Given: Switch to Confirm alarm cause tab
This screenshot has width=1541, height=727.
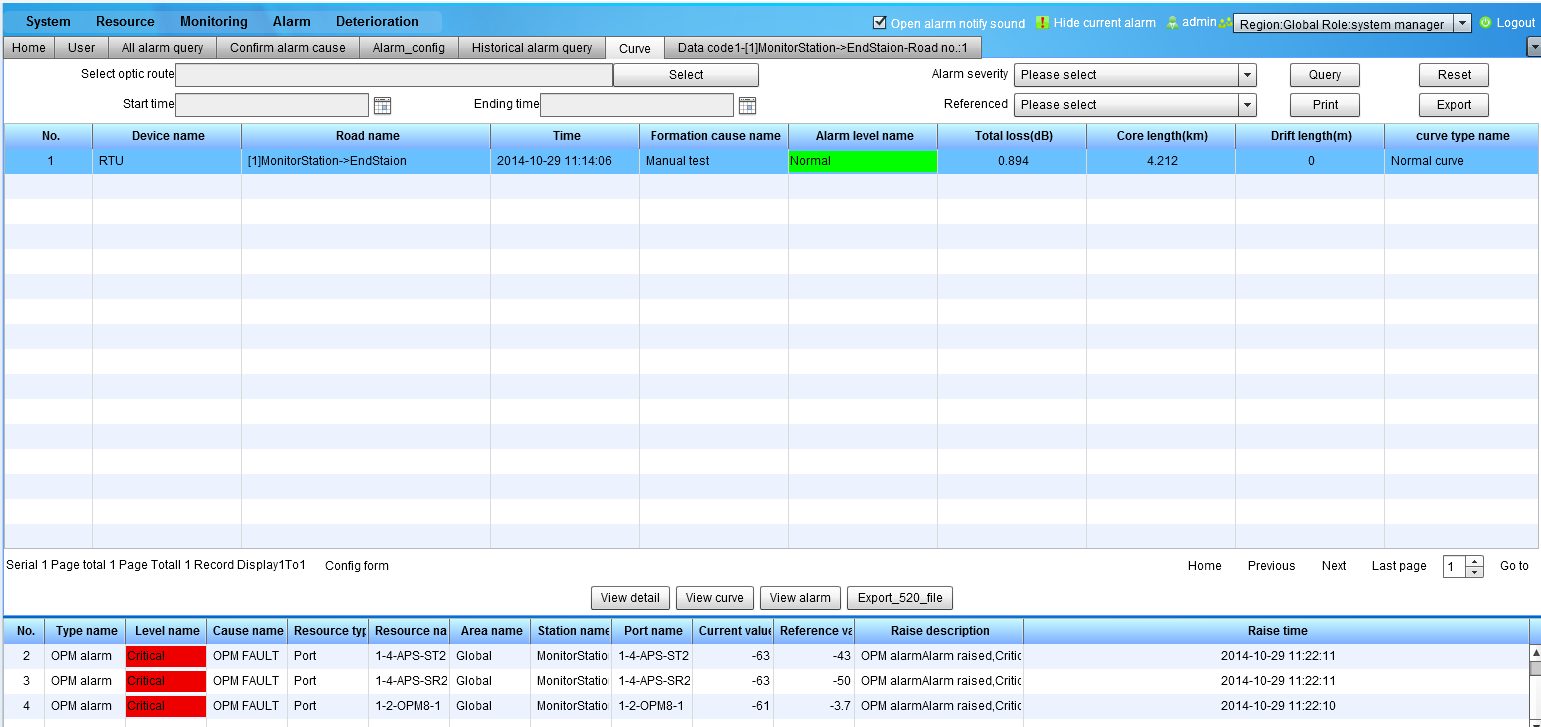Looking at the screenshot, I should (x=288, y=47).
